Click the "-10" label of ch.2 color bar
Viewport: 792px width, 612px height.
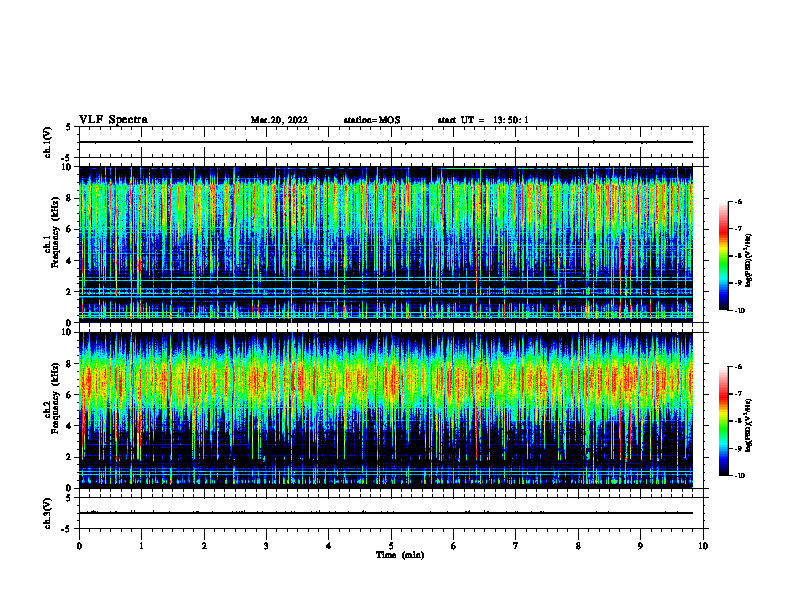point(739,476)
